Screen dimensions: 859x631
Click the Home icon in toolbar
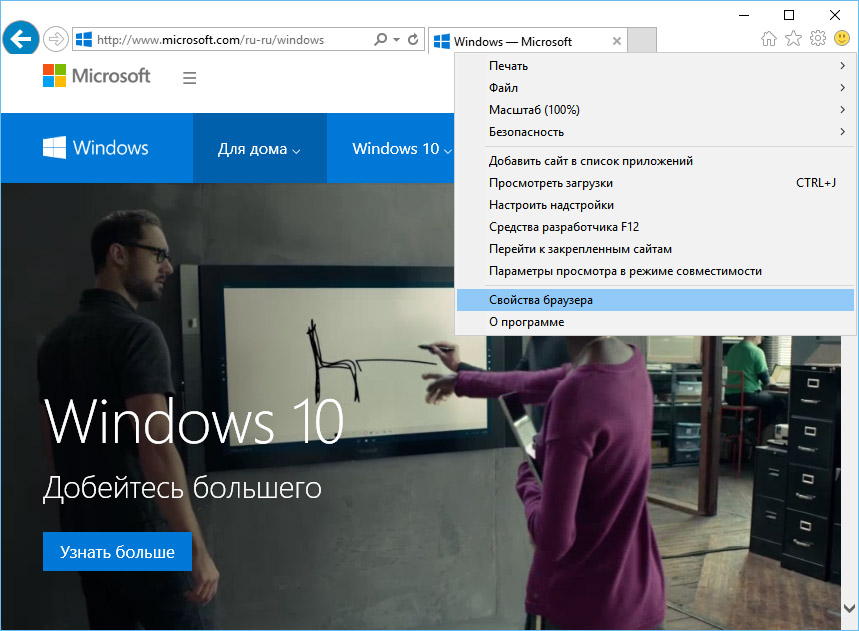click(769, 38)
